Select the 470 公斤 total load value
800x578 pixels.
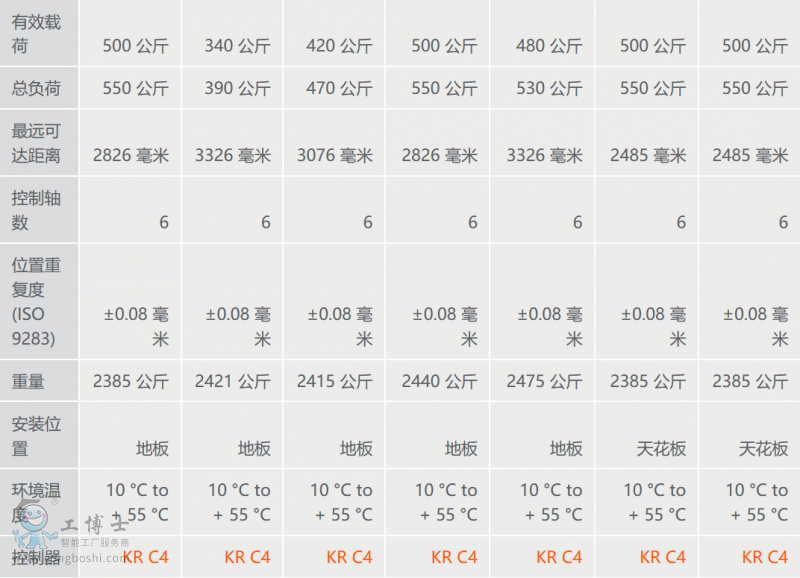pos(339,89)
